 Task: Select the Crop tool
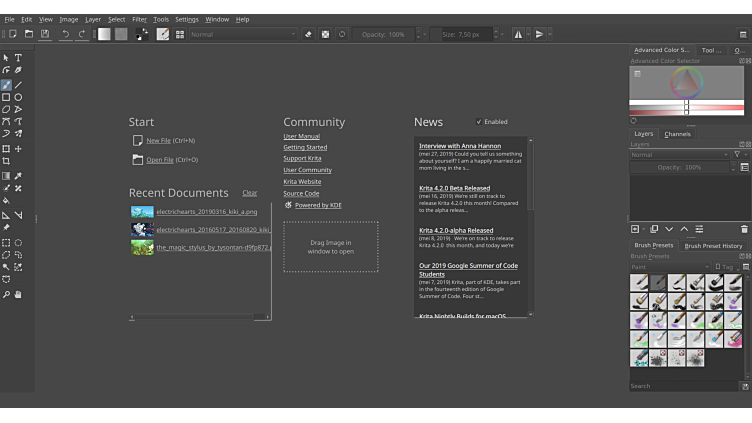pos(6,161)
